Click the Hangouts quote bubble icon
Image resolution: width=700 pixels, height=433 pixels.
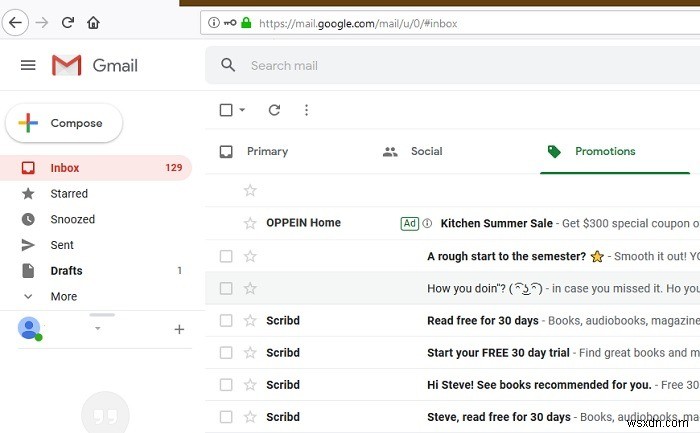(105, 415)
